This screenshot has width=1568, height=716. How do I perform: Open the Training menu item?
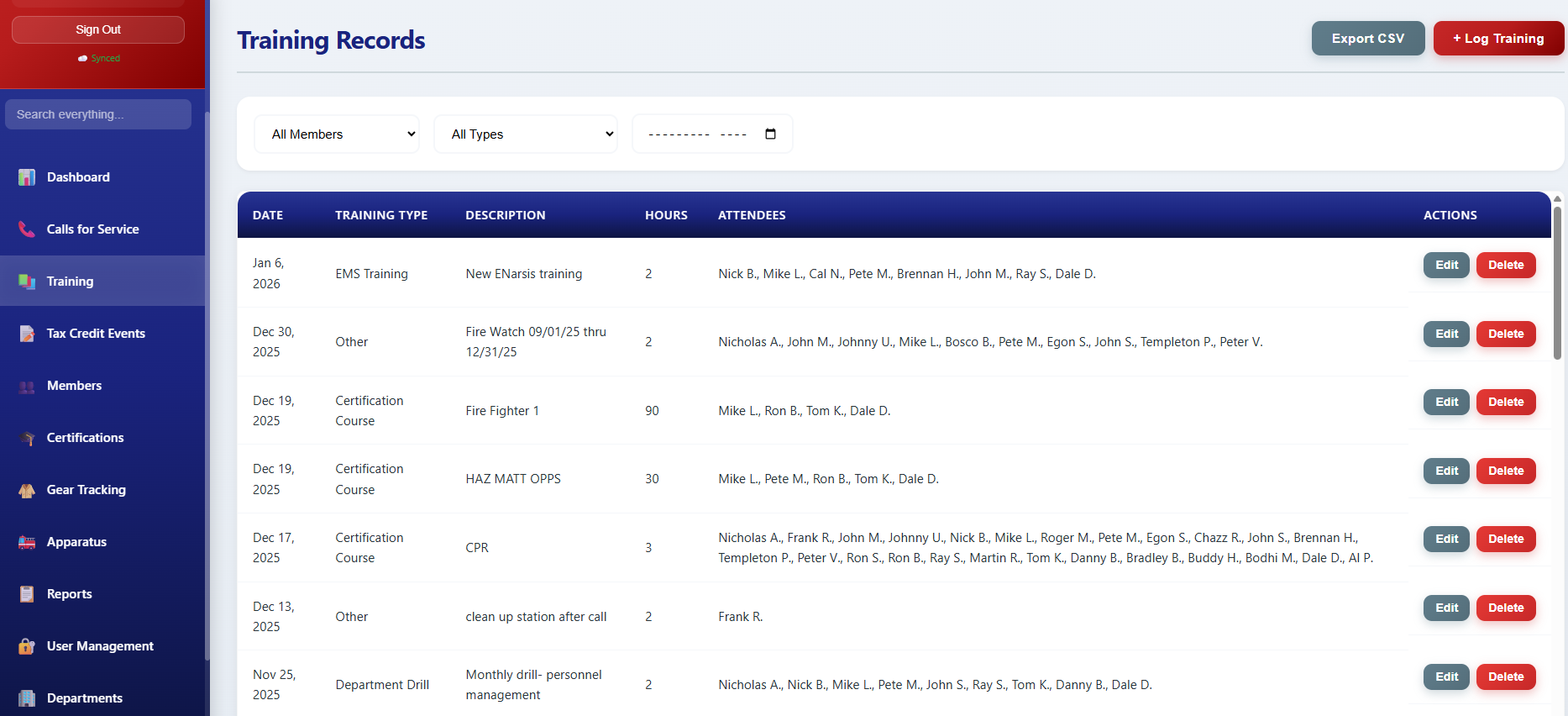coord(71,282)
